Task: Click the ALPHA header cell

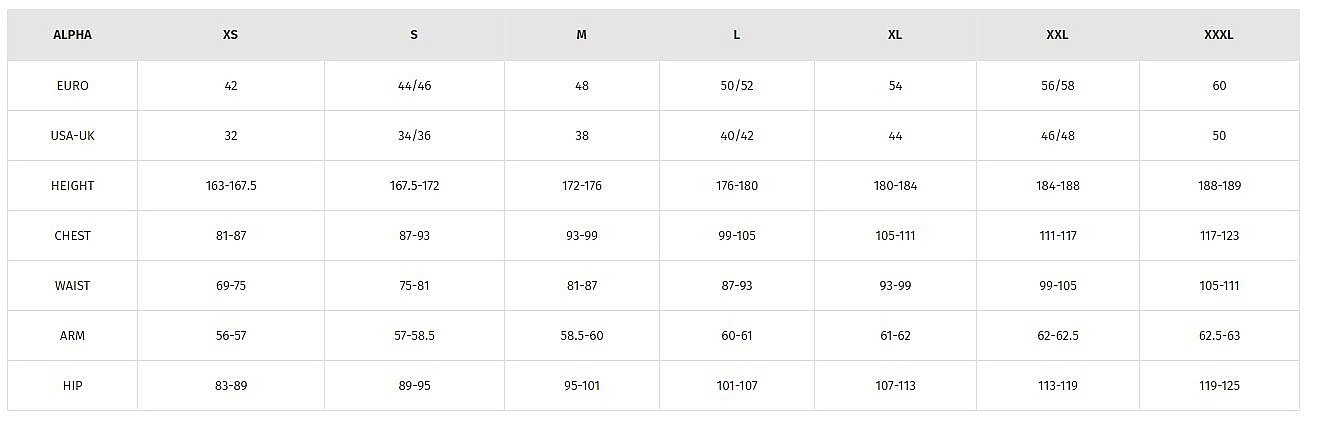Action: (72, 35)
